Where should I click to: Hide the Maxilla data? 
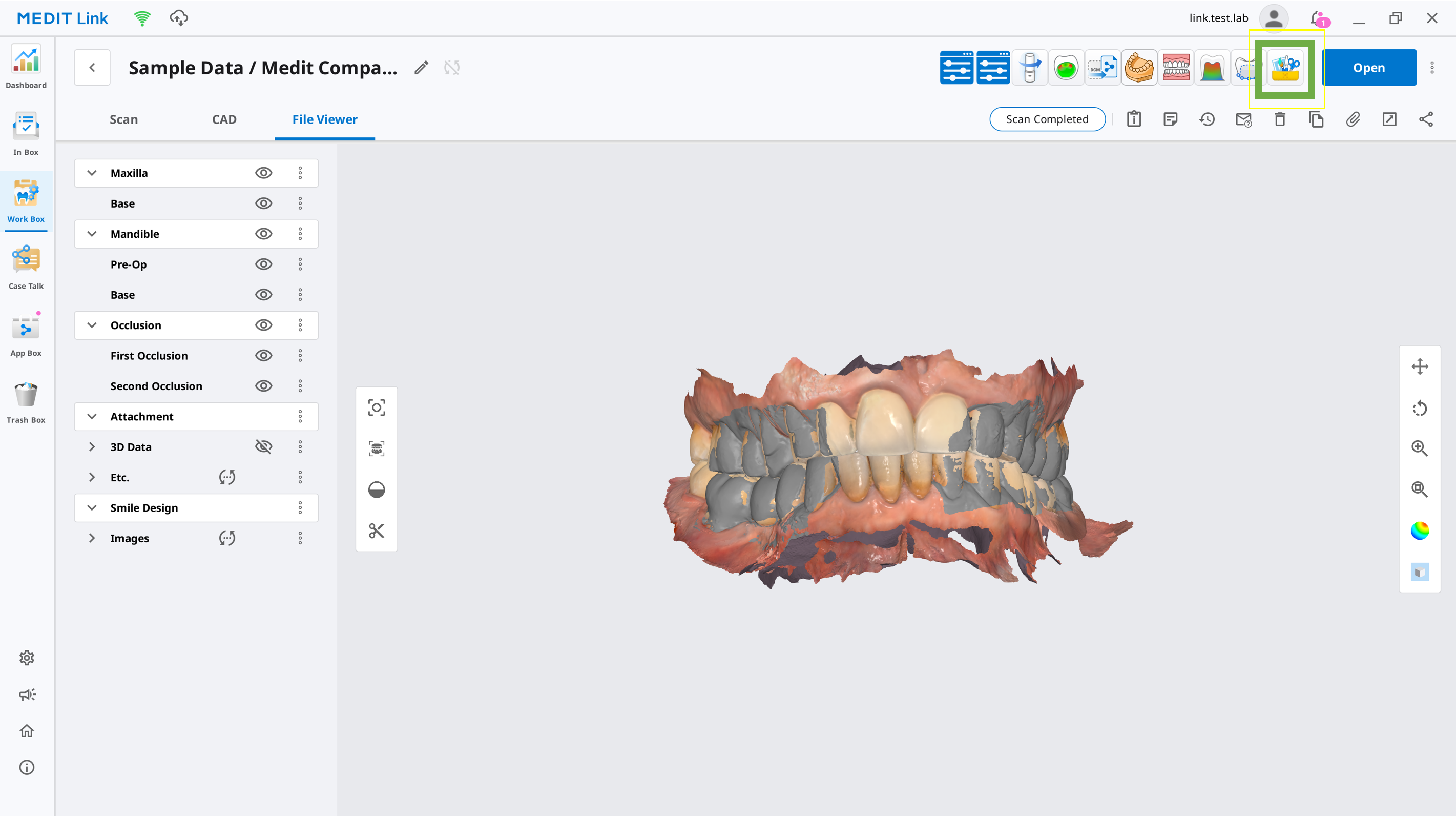click(263, 173)
